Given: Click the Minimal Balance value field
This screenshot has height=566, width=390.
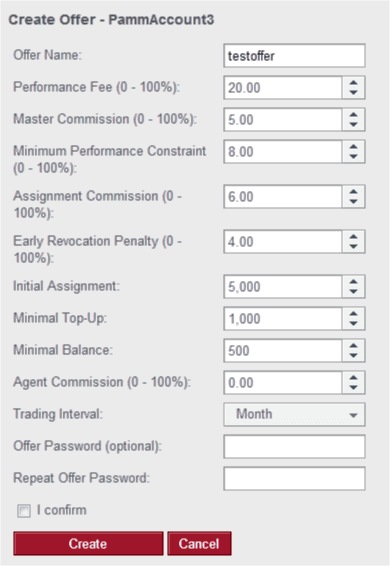Looking at the screenshot, I should (x=283, y=351).
